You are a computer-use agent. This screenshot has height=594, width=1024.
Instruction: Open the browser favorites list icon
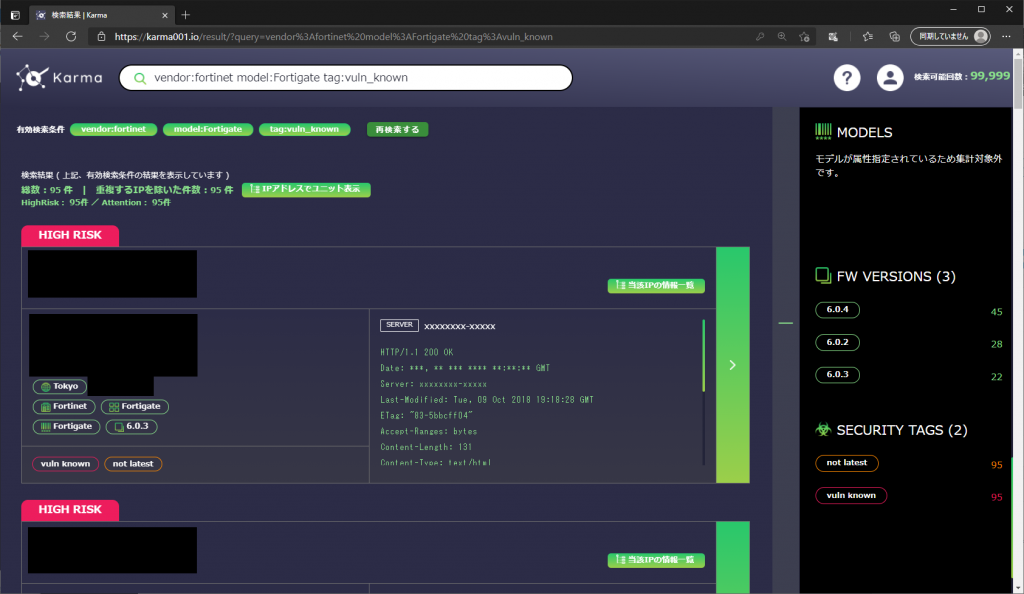[x=868, y=37]
